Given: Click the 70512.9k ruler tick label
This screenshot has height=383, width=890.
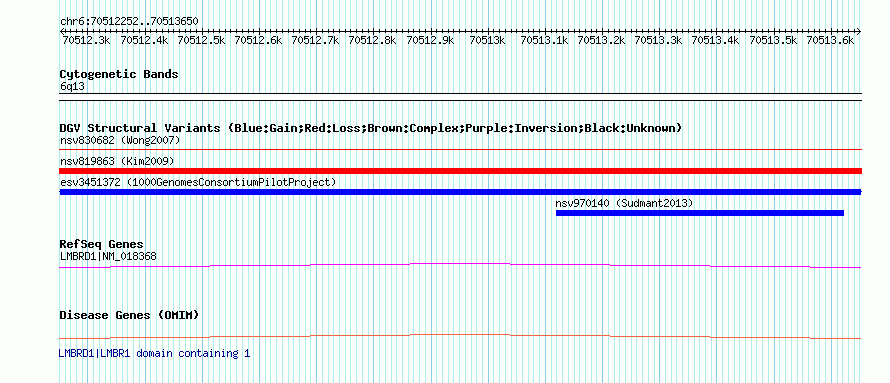Looking at the screenshot, I should pos(430,40).
